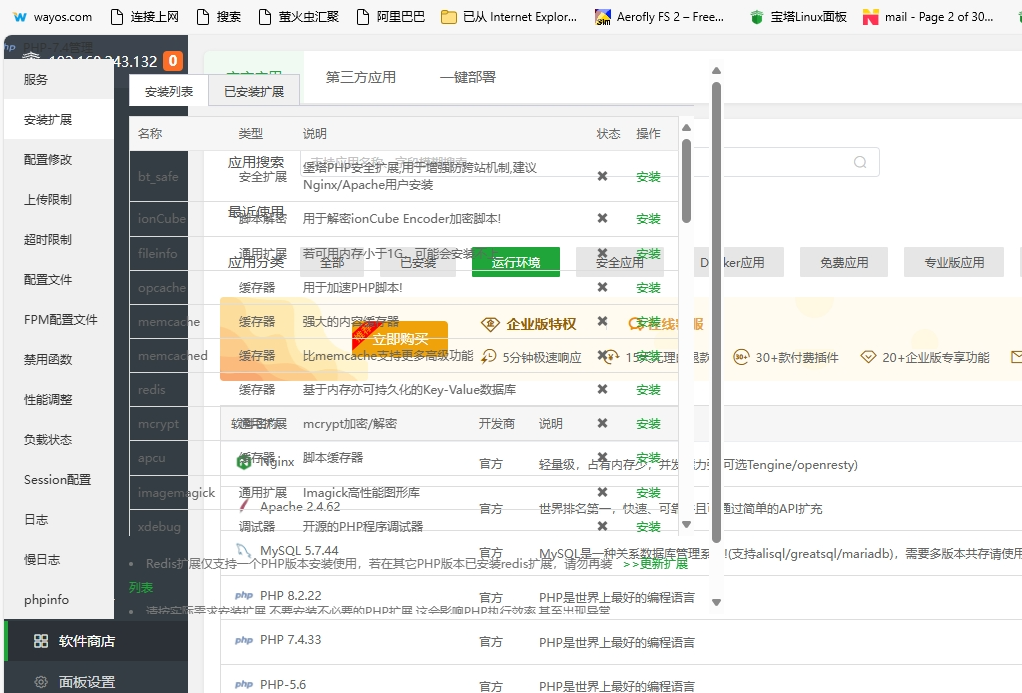This screenshot has height=693, width=1022.
Task: Open Session配置 in the PHP menu
Action: (59, 480)
